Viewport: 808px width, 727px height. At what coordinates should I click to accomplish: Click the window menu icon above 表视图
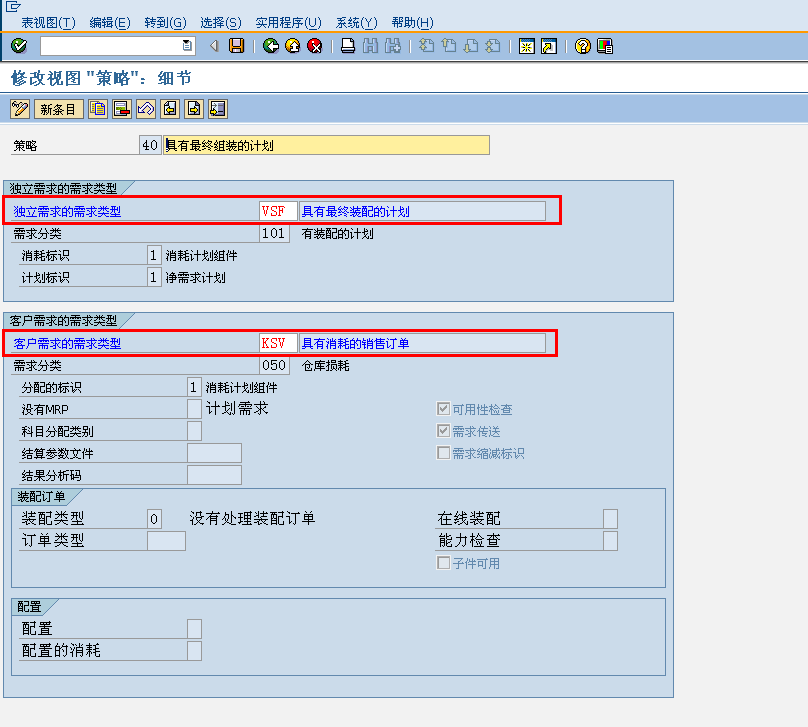(x=13, y=6)
